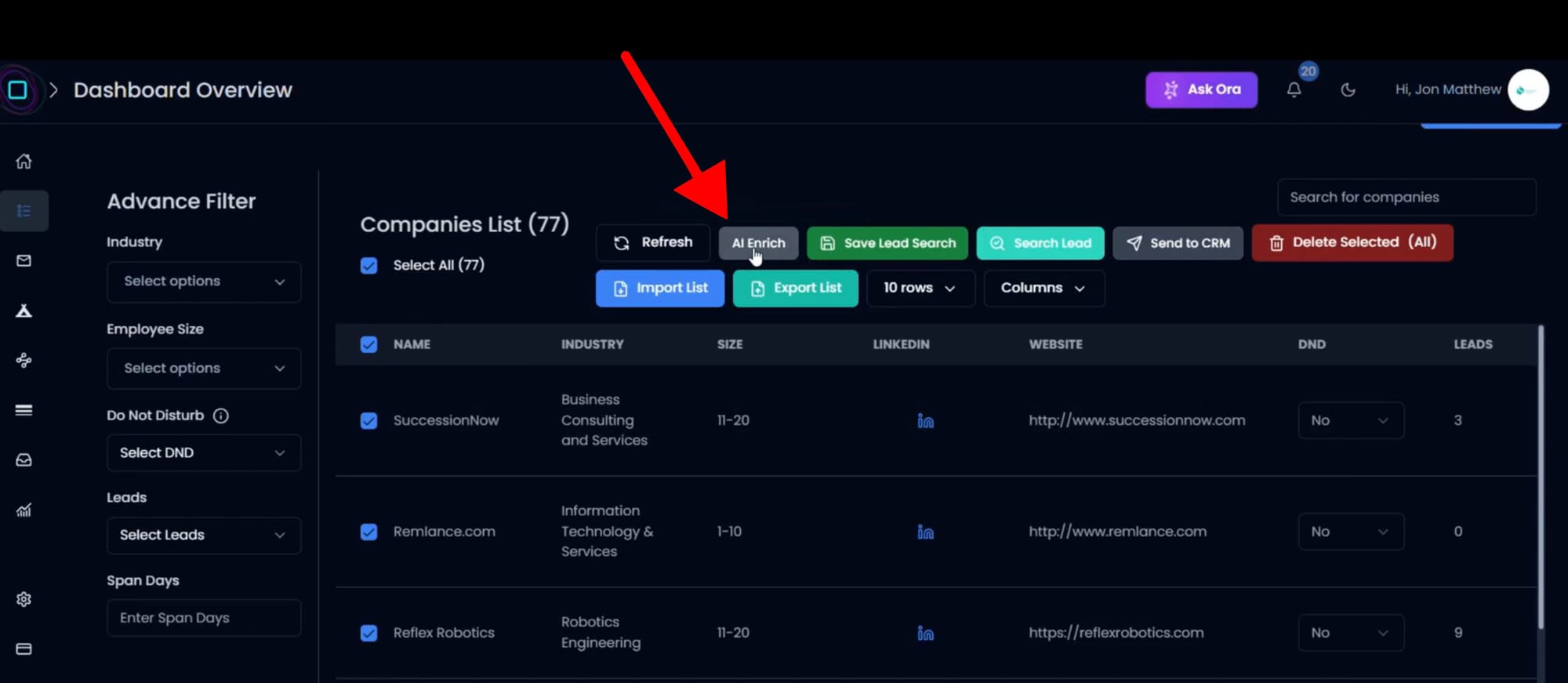
Task: Uncheck the SuccessionNow row checkbox
Action: (x=368, y=421)
